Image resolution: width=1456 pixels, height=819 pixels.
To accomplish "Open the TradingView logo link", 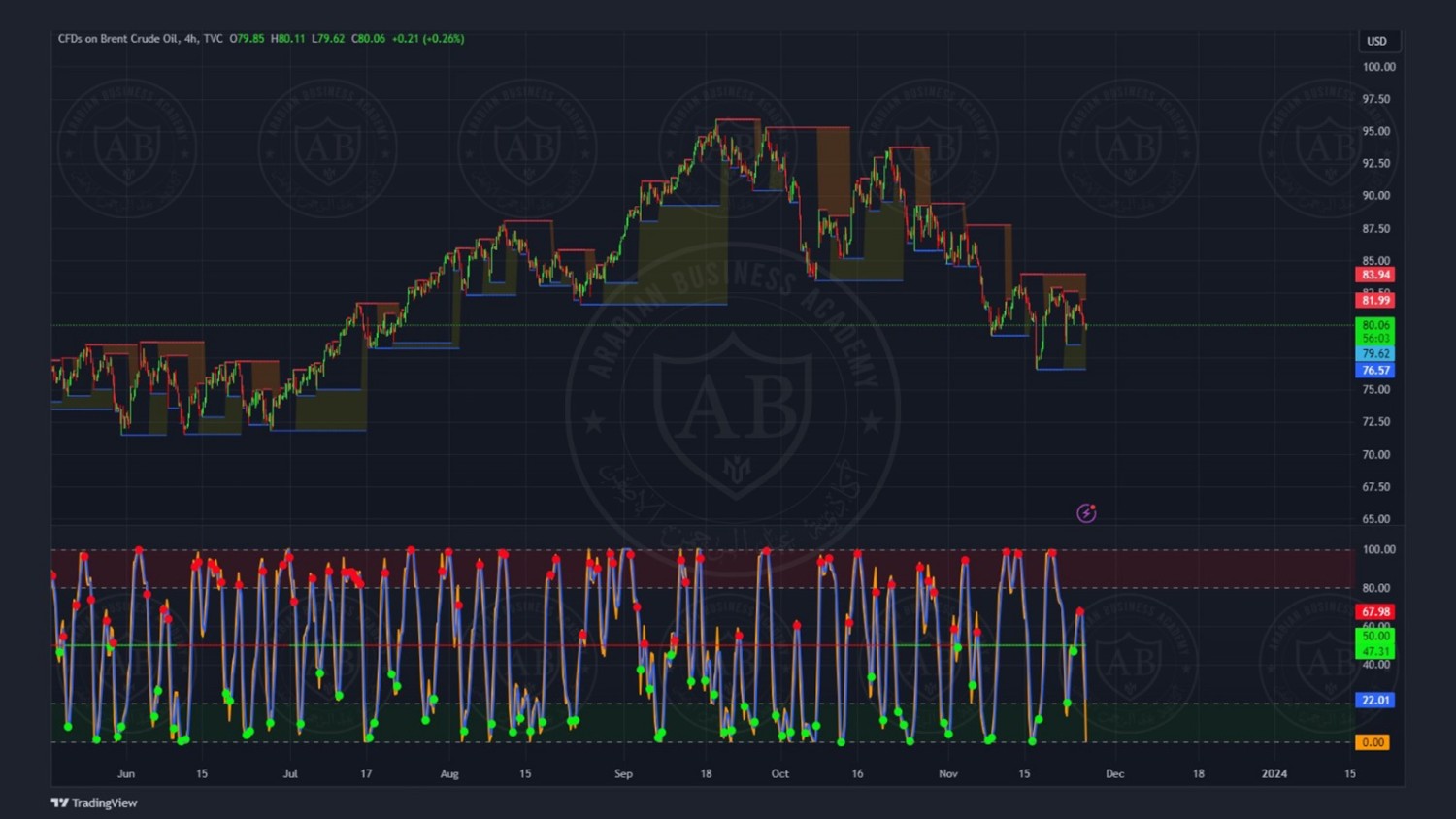I will 94,803.
